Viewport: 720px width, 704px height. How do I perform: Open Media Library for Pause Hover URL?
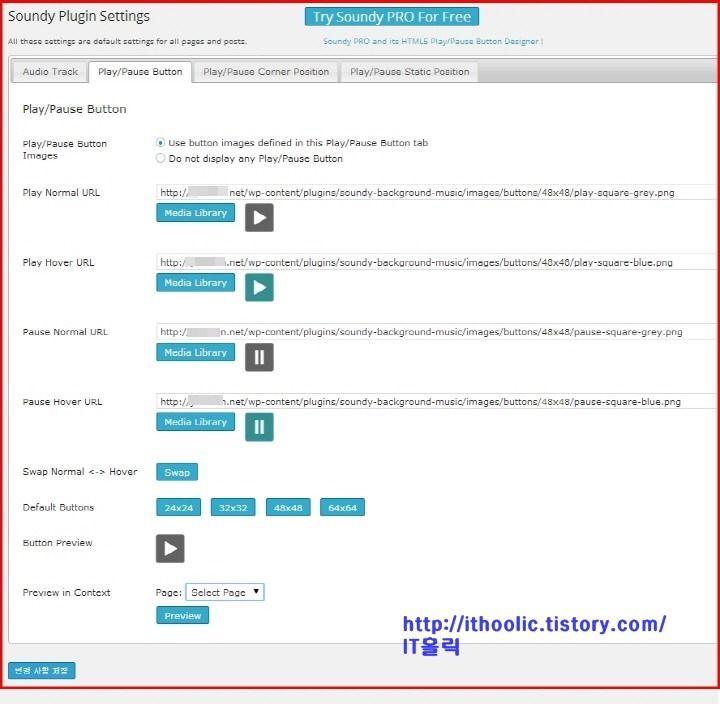[x=196, y=422]
